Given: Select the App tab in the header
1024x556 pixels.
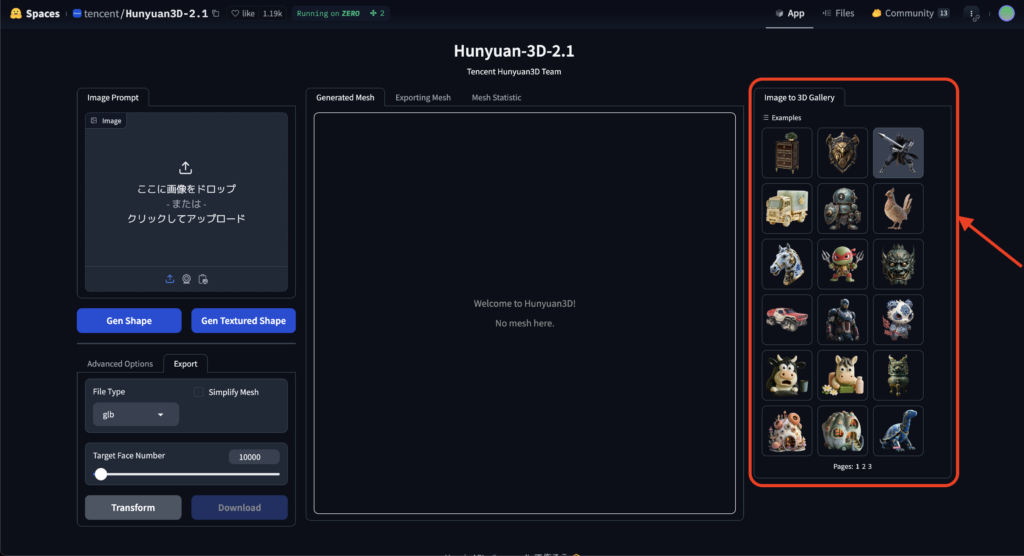Looking at the screenshot, I should tap(790, 13).
